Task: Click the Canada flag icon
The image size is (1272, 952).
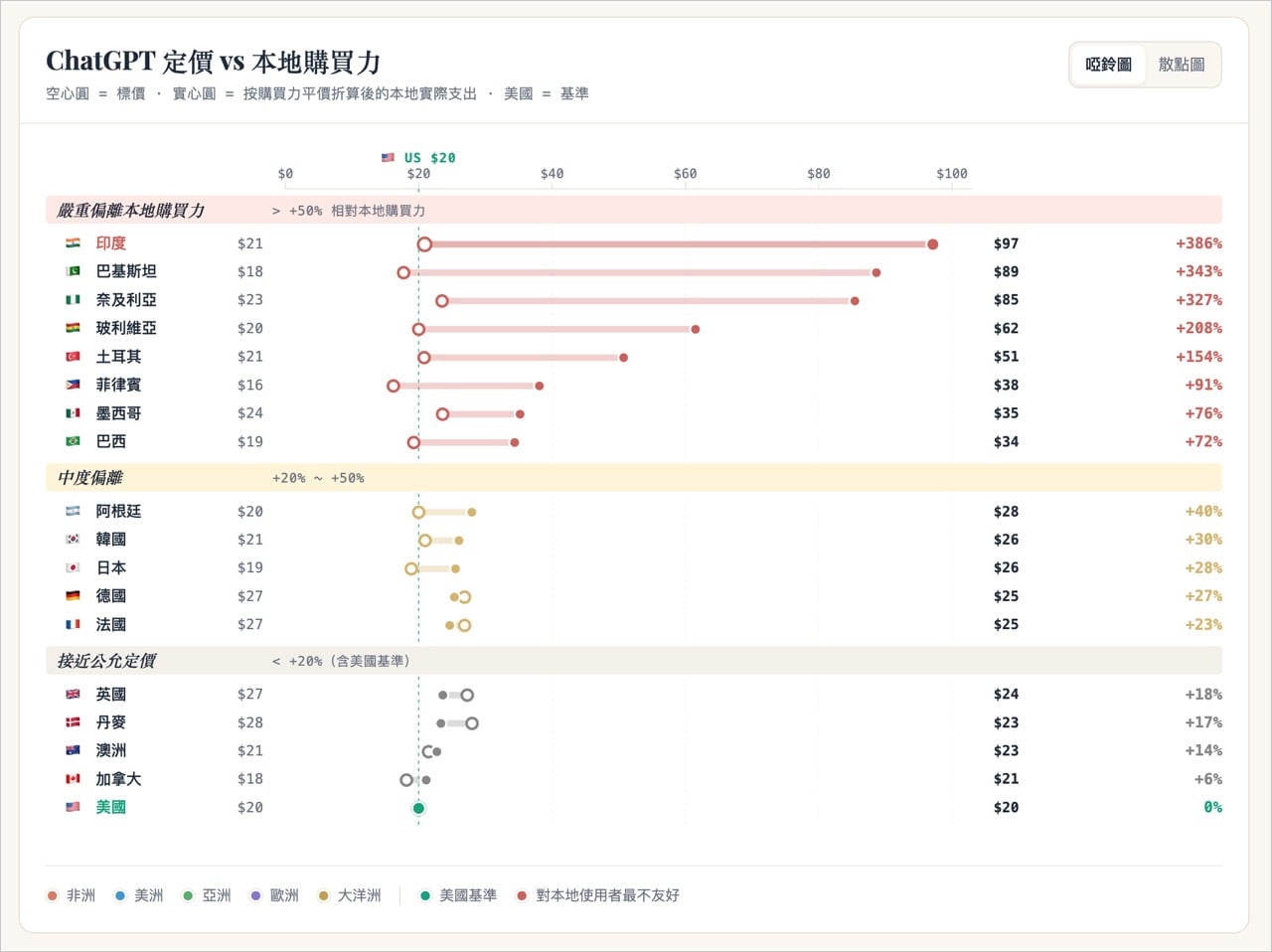Action: click(73, 779)
